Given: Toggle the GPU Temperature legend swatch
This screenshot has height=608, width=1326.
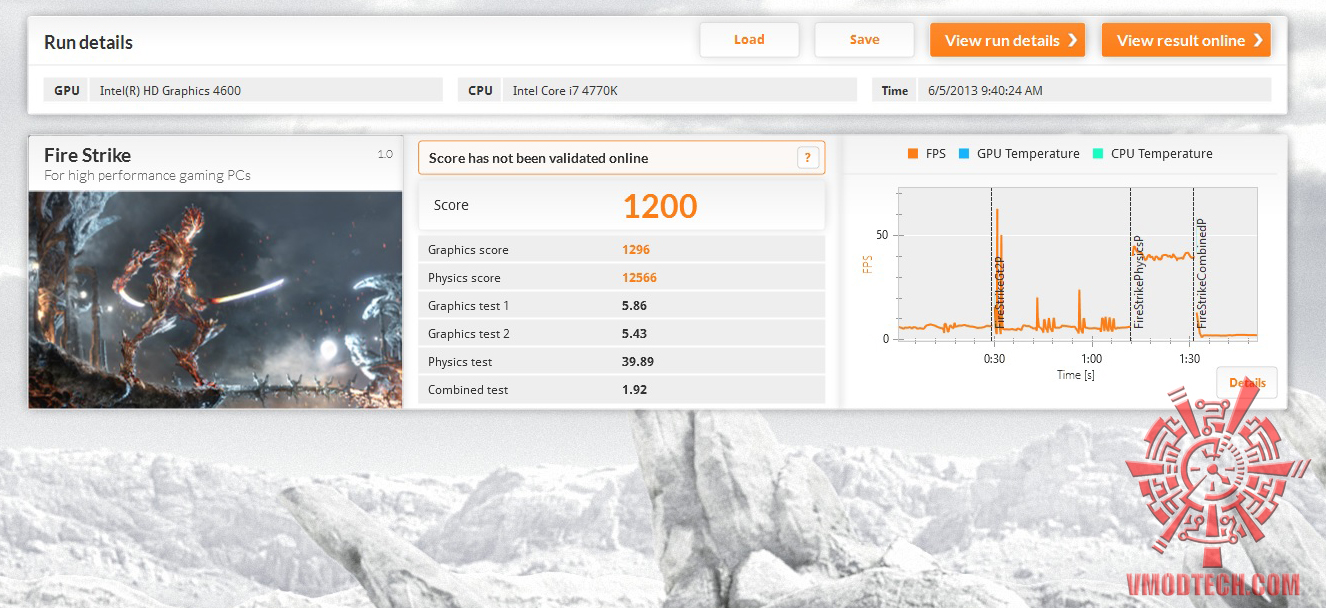Looking at the screenshot, I should [x=964, y=154].
